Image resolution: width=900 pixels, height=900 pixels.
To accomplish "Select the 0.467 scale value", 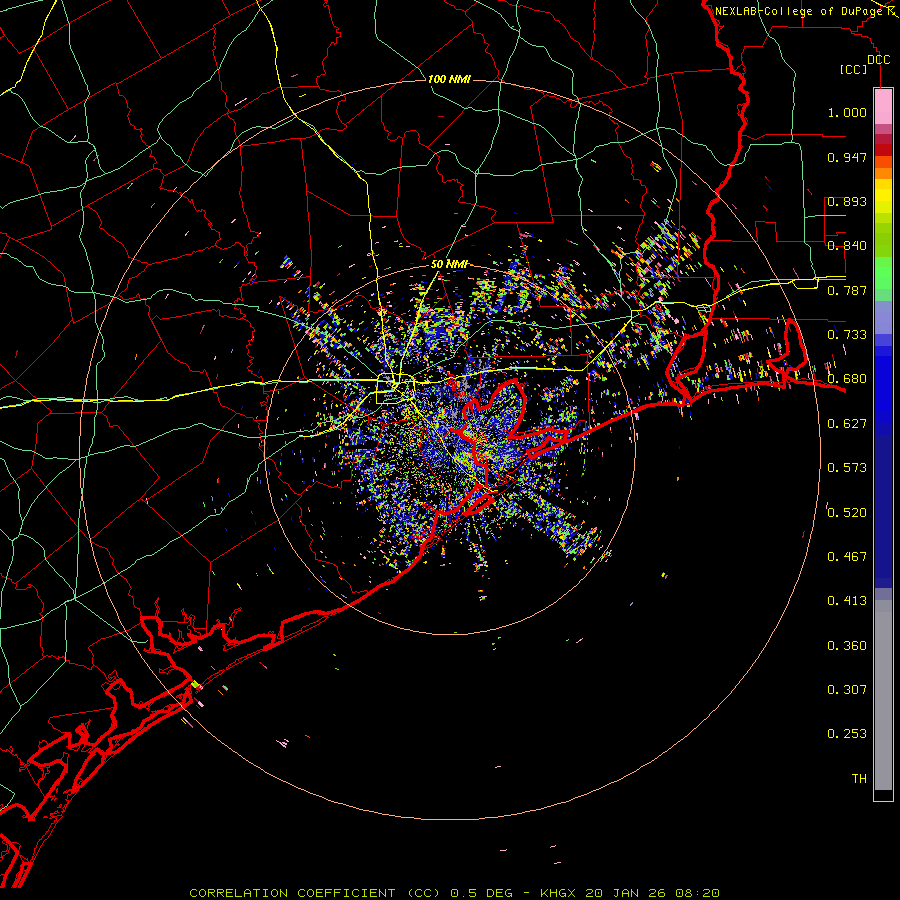I will click(847, 556).
